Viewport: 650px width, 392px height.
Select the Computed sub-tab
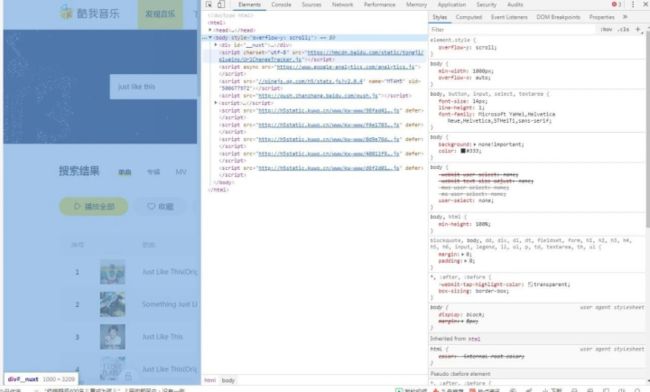(x=469, y=17)
